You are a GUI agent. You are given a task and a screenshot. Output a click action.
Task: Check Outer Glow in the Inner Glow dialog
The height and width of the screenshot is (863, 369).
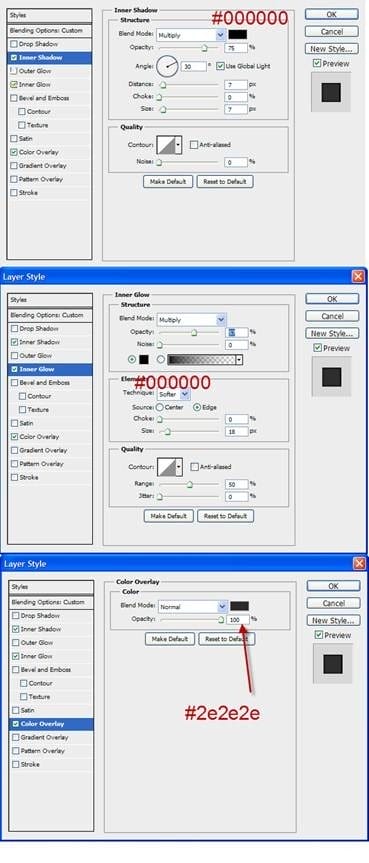(14, 356)
